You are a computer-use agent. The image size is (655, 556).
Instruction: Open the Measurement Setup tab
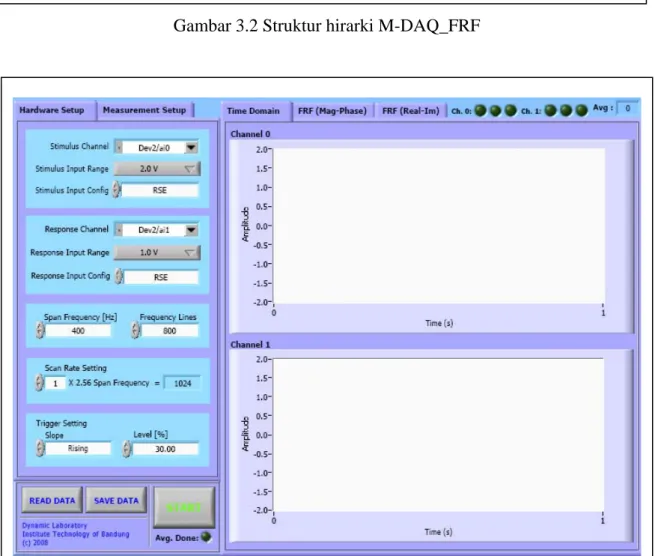tap(145, 111)
